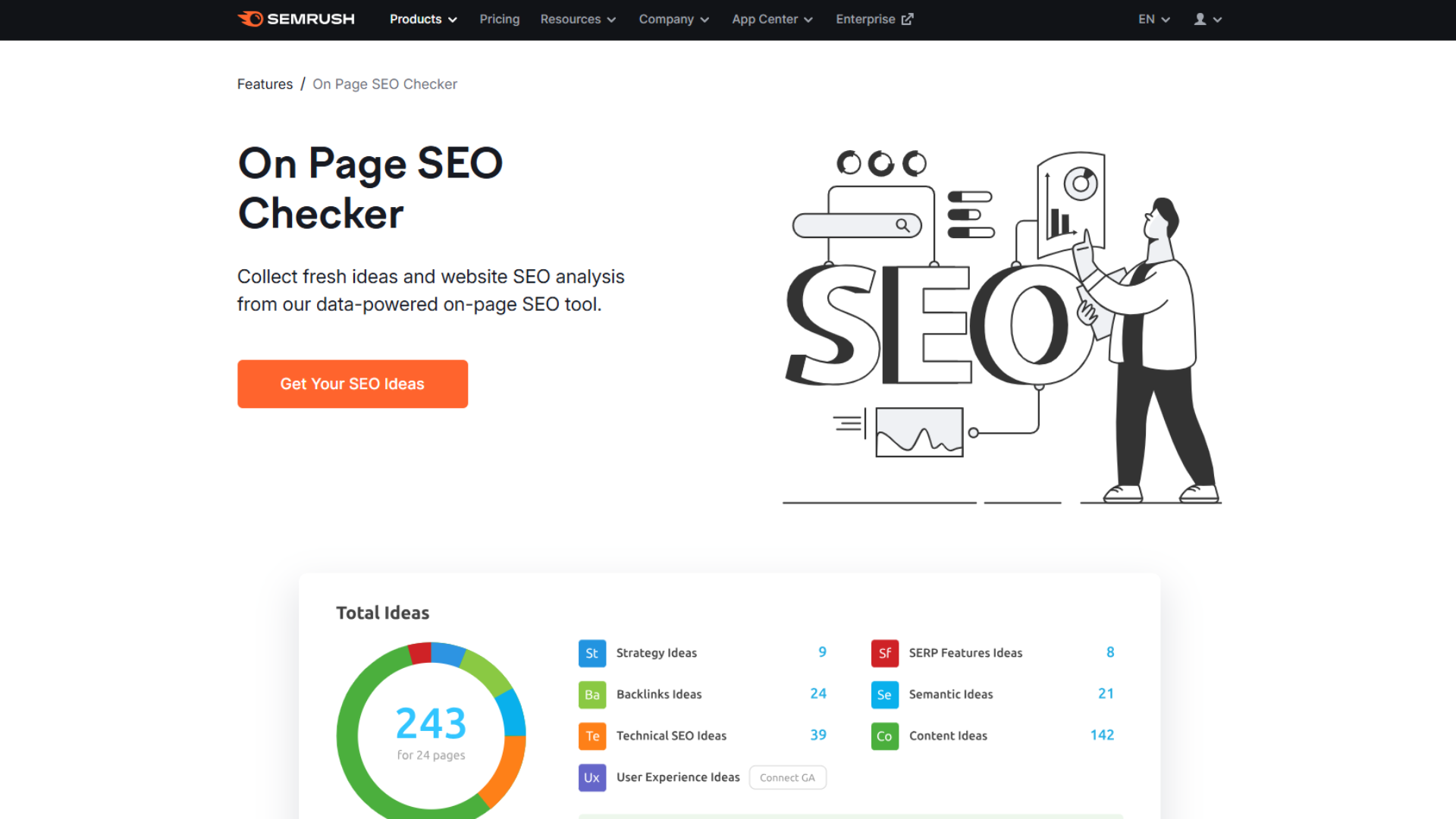Select the Strategy Ideas 'St' icon

591,653
